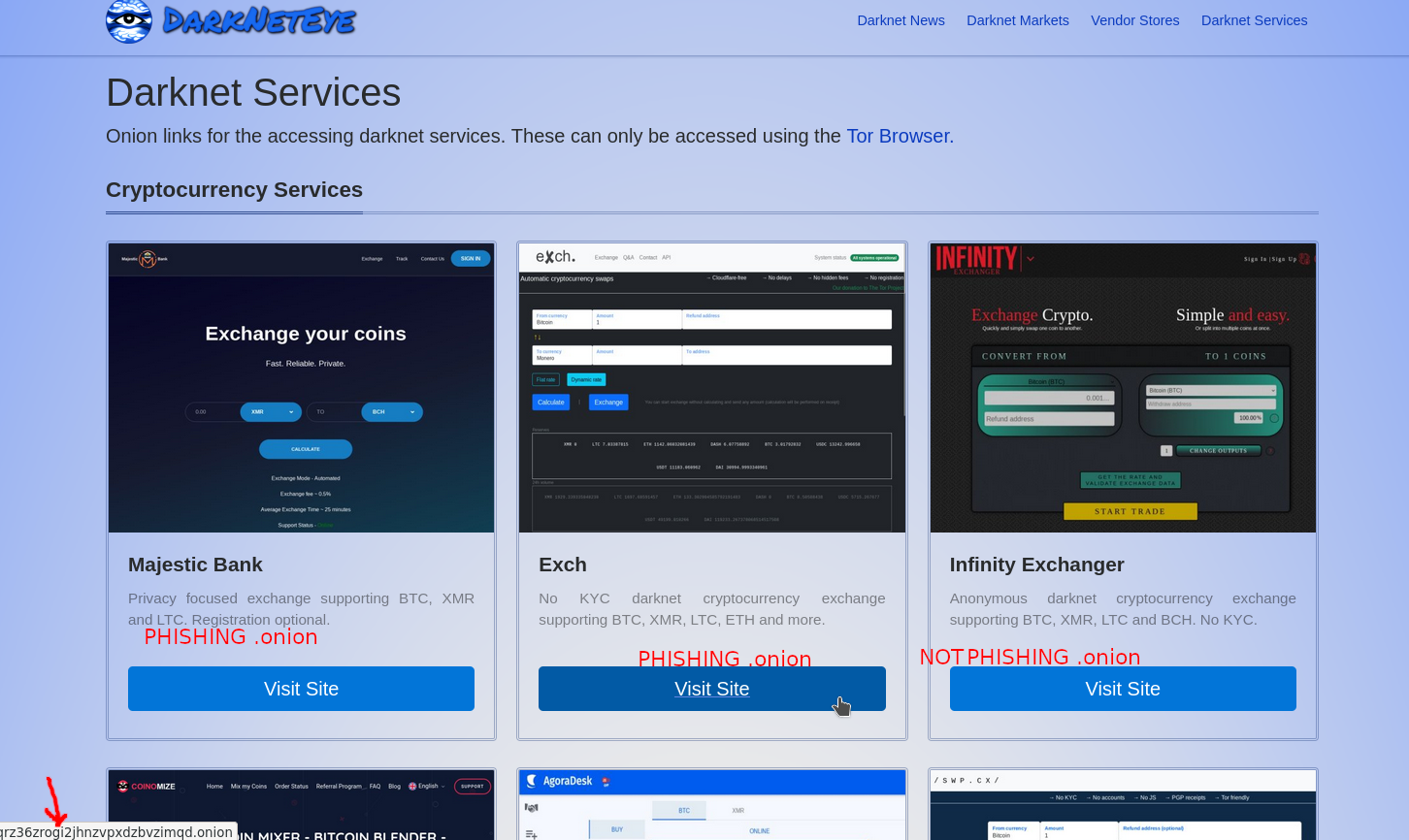Click the DarkNetEye eye logo icon
The width and height of the screenshot is (1409, 840).
click(129, 20)
